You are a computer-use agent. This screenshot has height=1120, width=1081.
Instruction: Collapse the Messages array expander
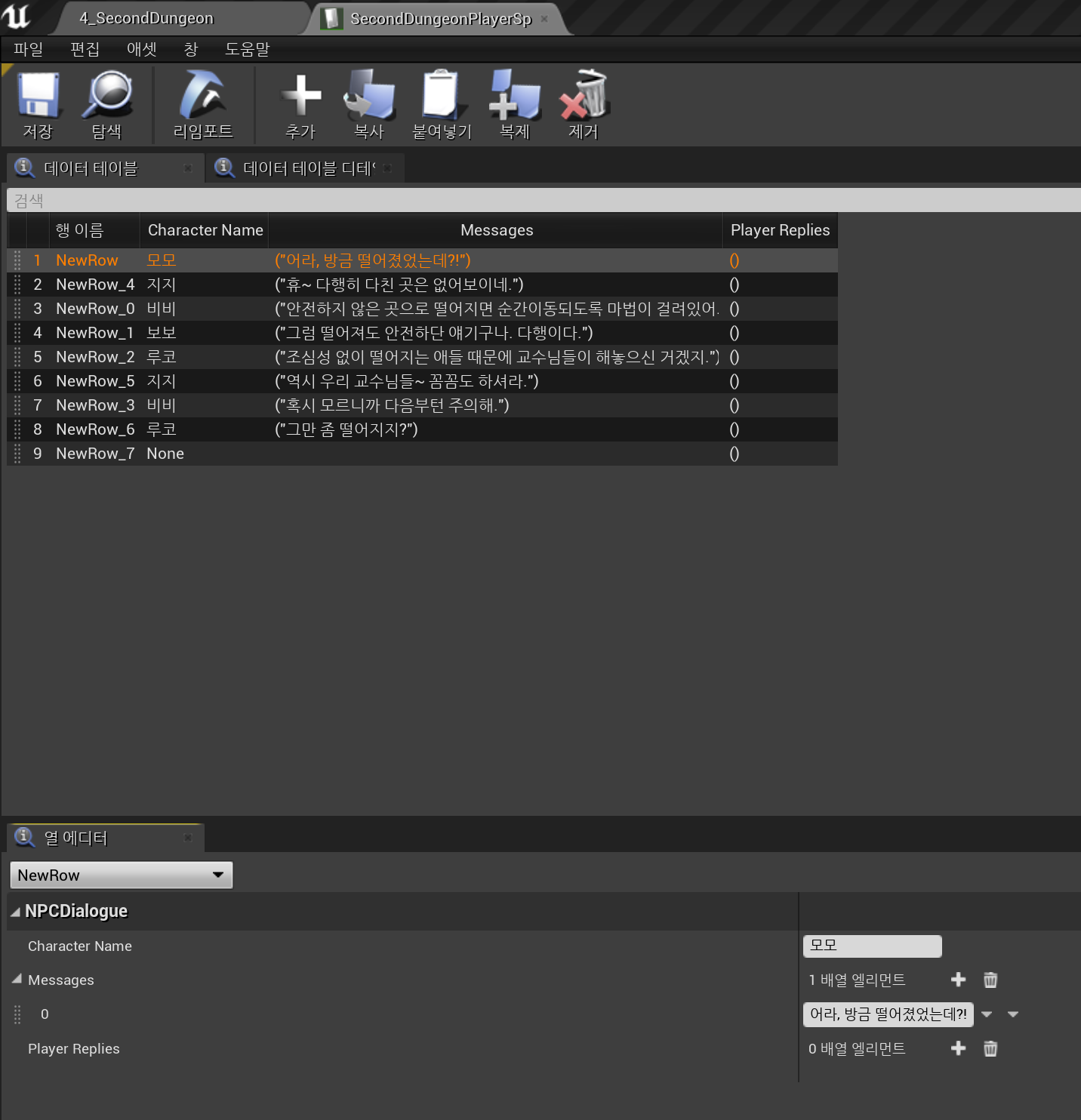point(17,979)
